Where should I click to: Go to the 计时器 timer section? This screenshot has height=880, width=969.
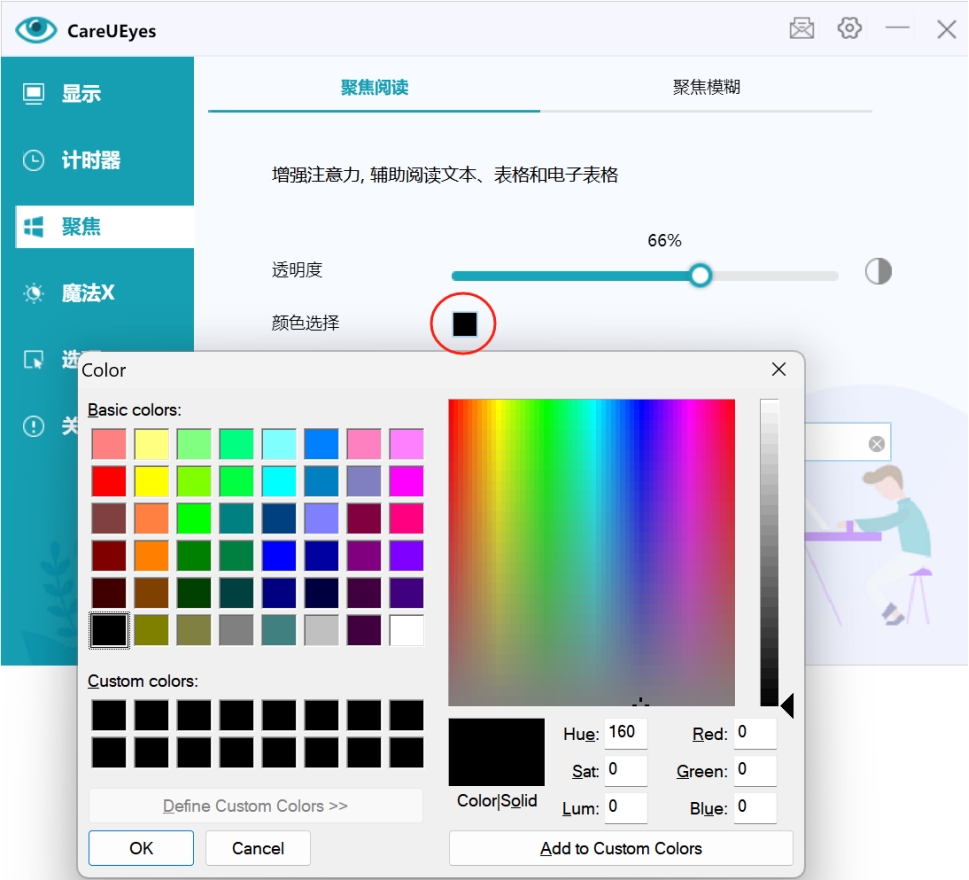coord(90,160)
